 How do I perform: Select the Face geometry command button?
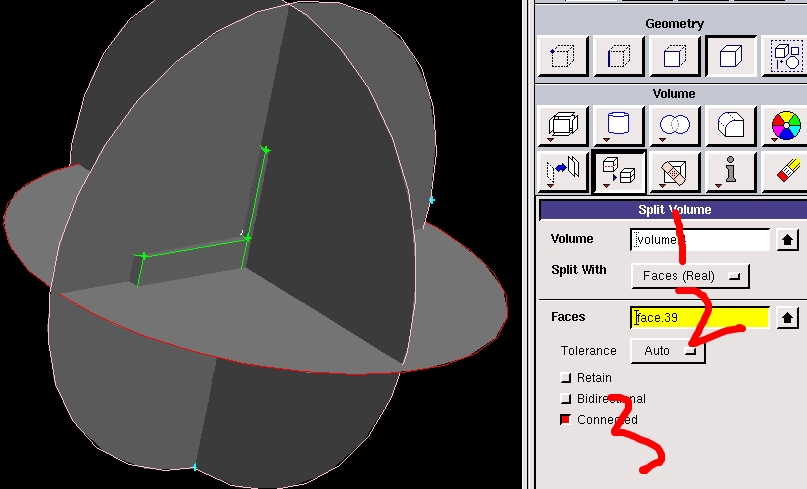(x=675, y=56)
